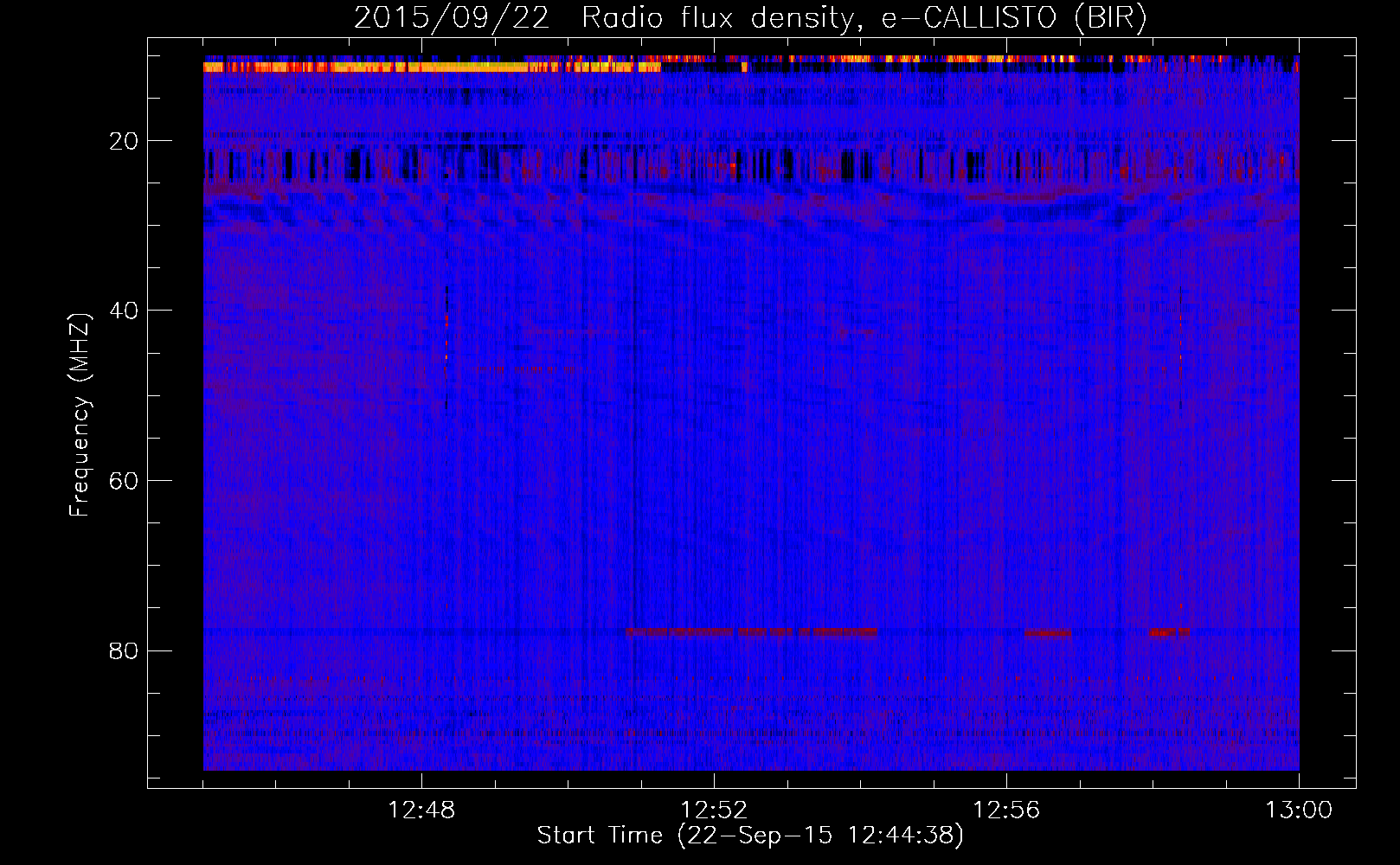Select the 40 MHz frequency tick label
This screenshot has height=865, width=1400.
pyautogui.click(x=124, y=311)
